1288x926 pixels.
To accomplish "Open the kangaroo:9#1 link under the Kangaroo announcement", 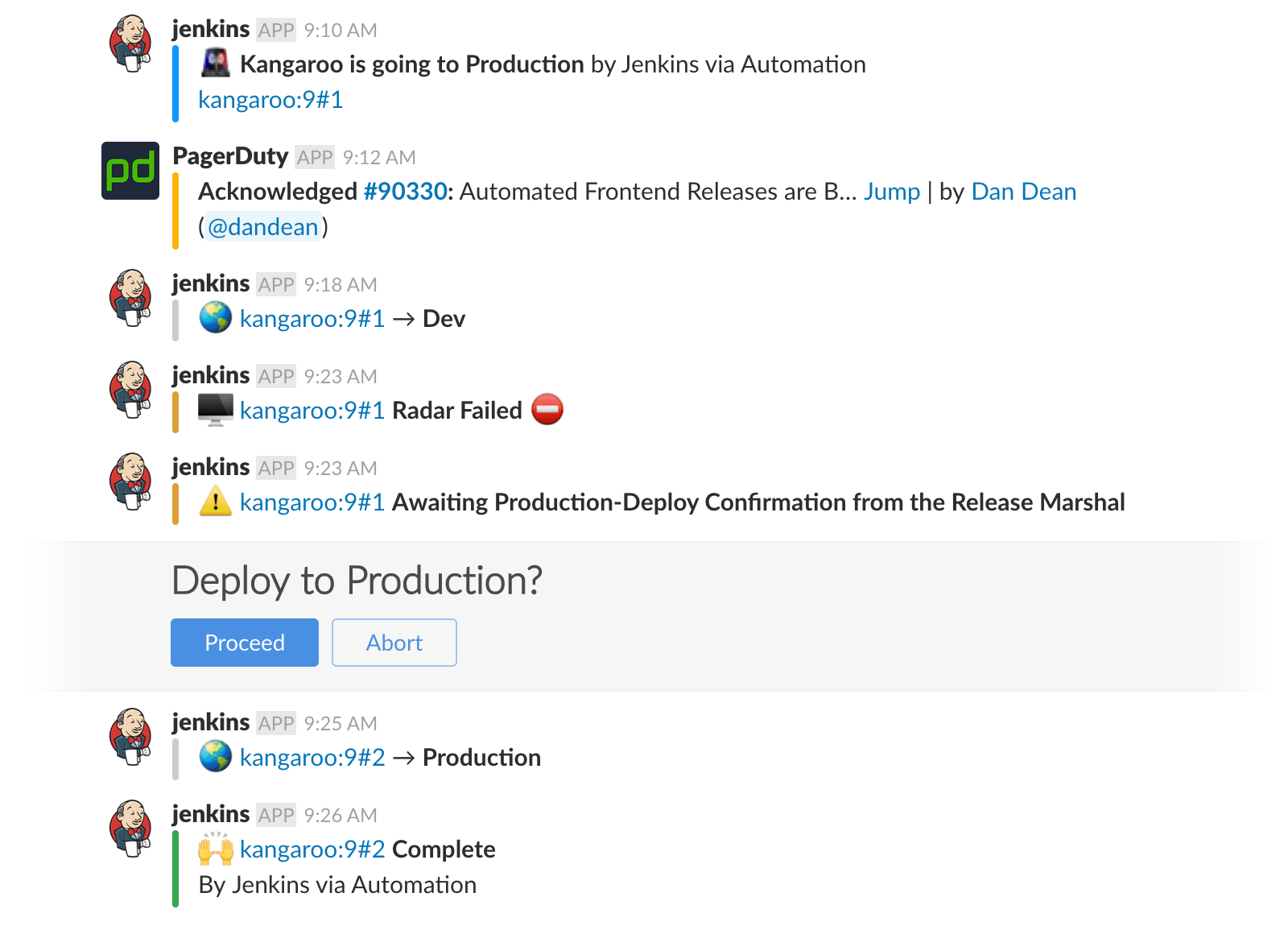I will tap(270, 100).
